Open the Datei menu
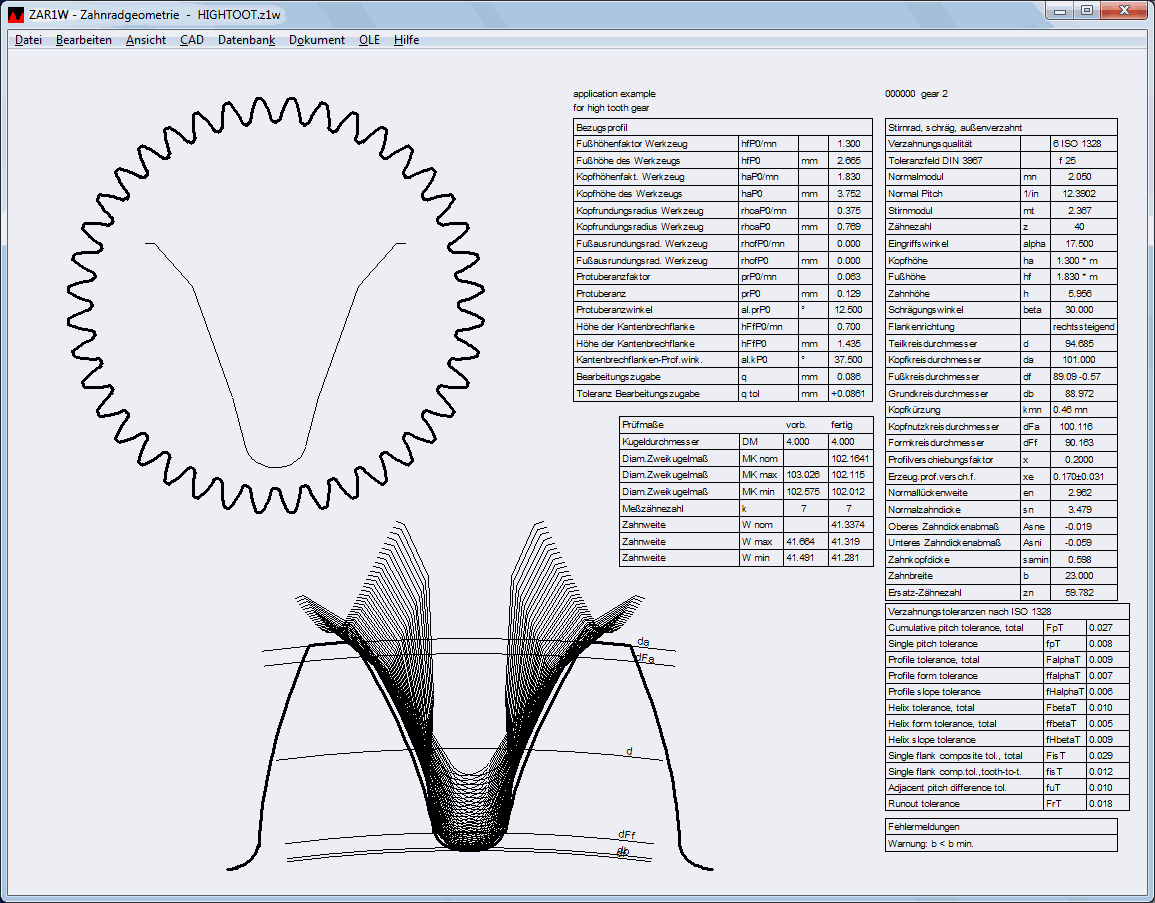Viewport: 1155px width, 903px height. [28, 40]
